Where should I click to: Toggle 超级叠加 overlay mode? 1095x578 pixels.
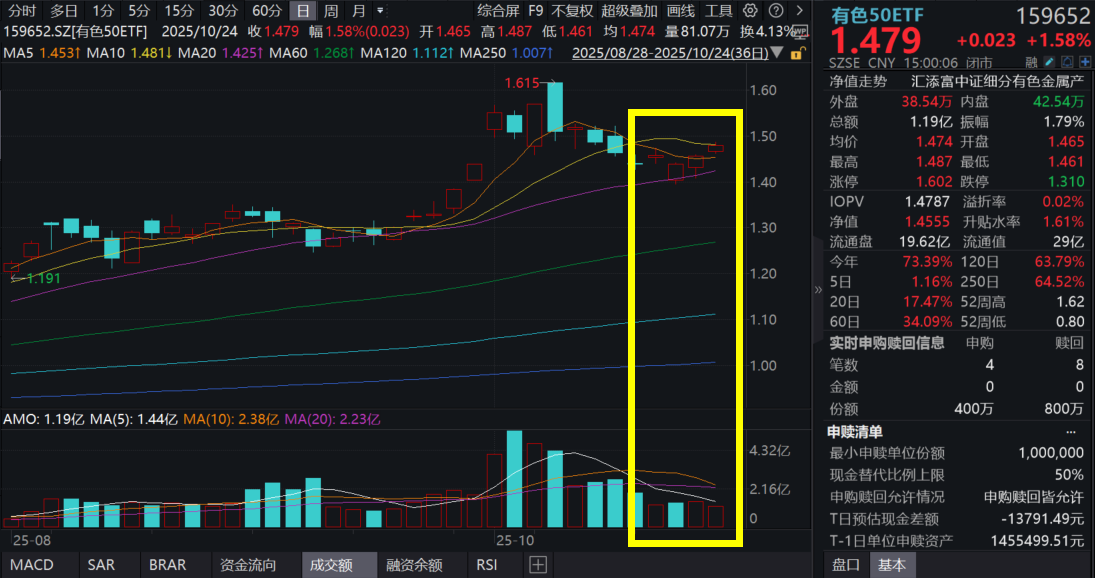[629, 12]
